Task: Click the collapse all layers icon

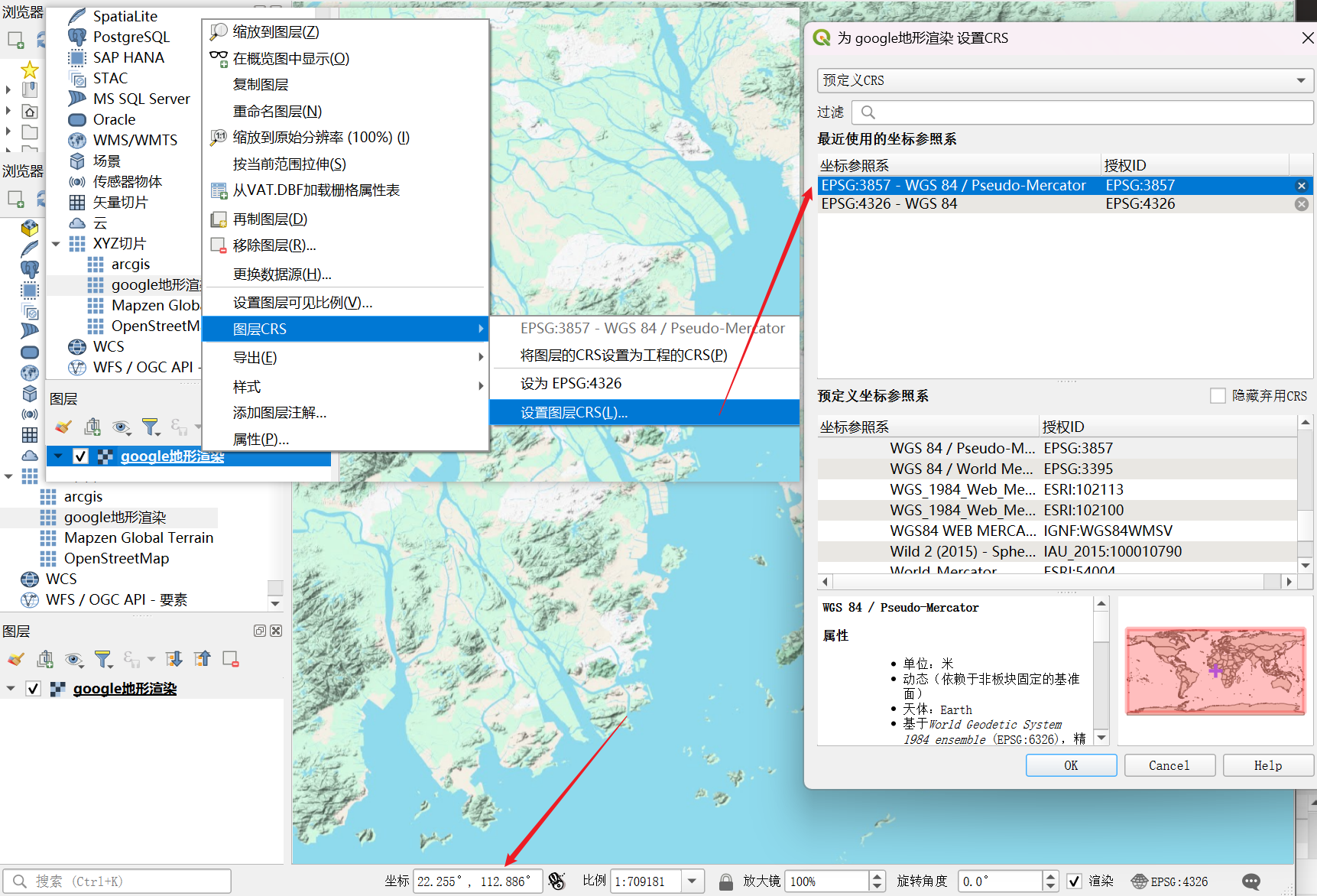Action: pyautogui.click(x=202, y=659)
